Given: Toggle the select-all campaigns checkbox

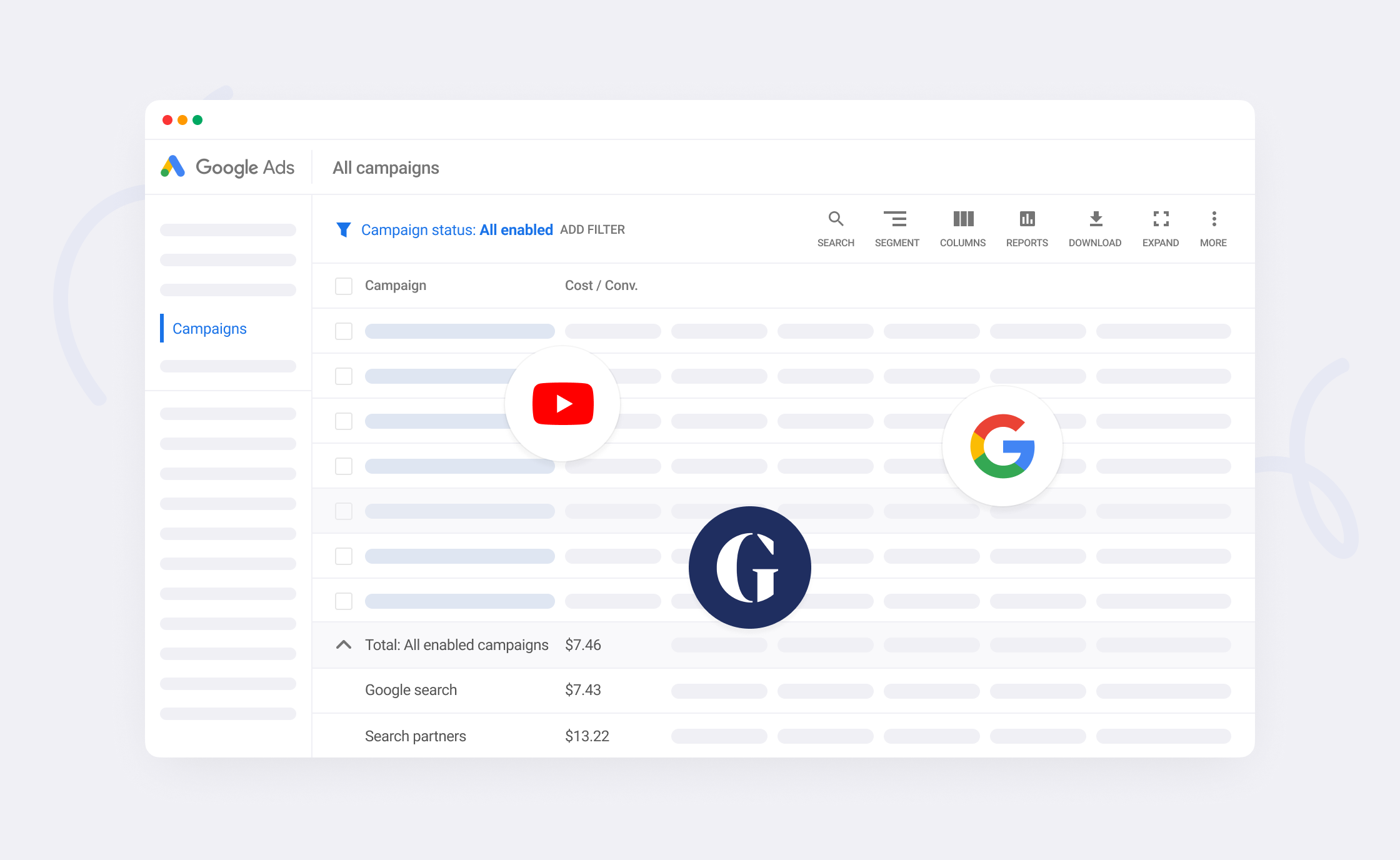Looking at the screenshot, I should click(x=344, y=286).
